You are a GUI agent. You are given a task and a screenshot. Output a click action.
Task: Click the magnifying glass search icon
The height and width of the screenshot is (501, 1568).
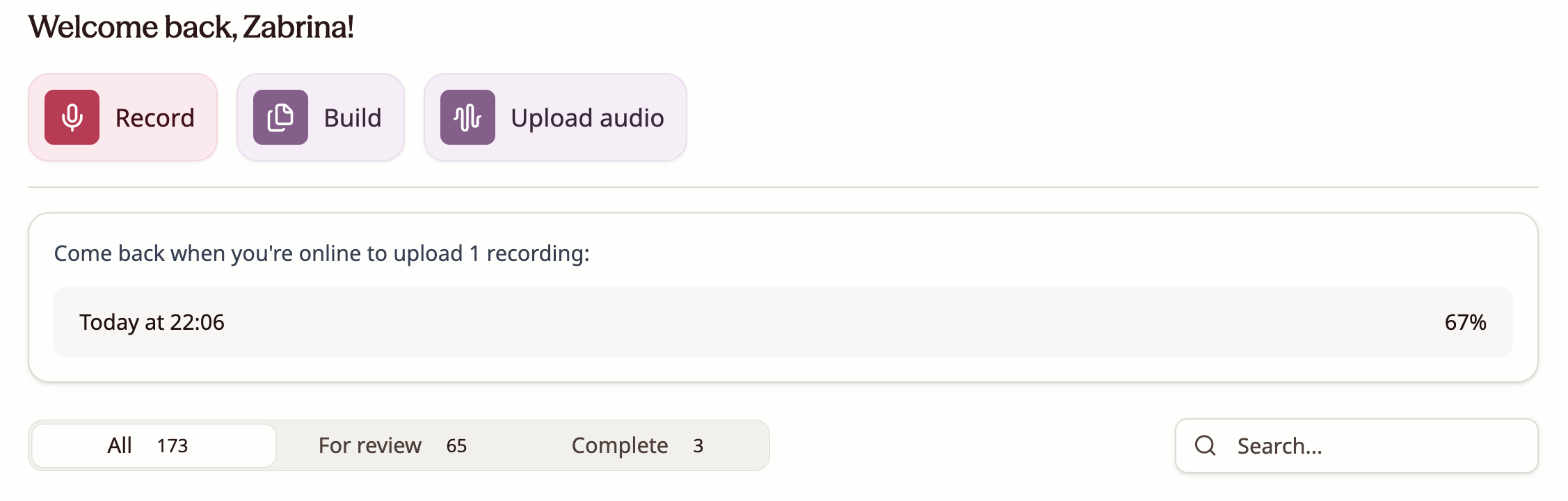(1206, 445)
